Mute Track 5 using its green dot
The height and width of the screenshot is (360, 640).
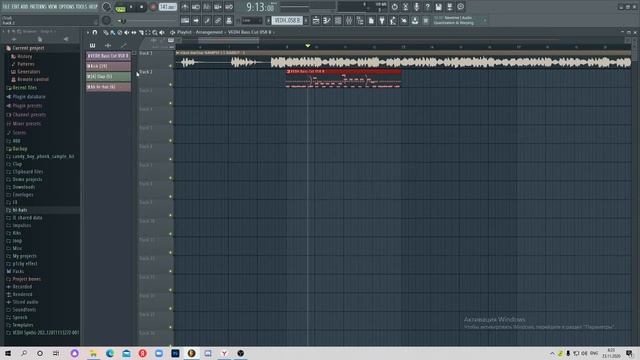pyautogui.click(x=171, y=141)
